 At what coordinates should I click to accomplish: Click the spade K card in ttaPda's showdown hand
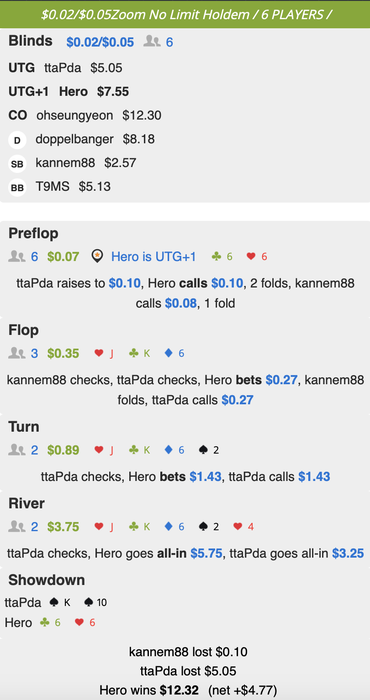coord(61,603)
